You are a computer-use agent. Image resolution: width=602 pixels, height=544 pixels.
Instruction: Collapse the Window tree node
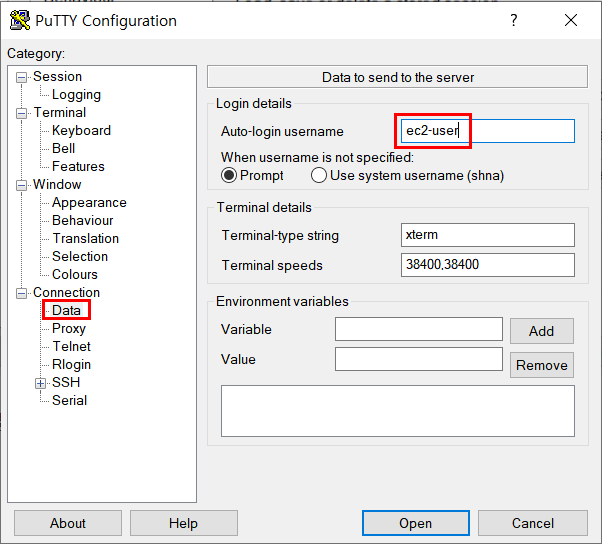(22, 185)
